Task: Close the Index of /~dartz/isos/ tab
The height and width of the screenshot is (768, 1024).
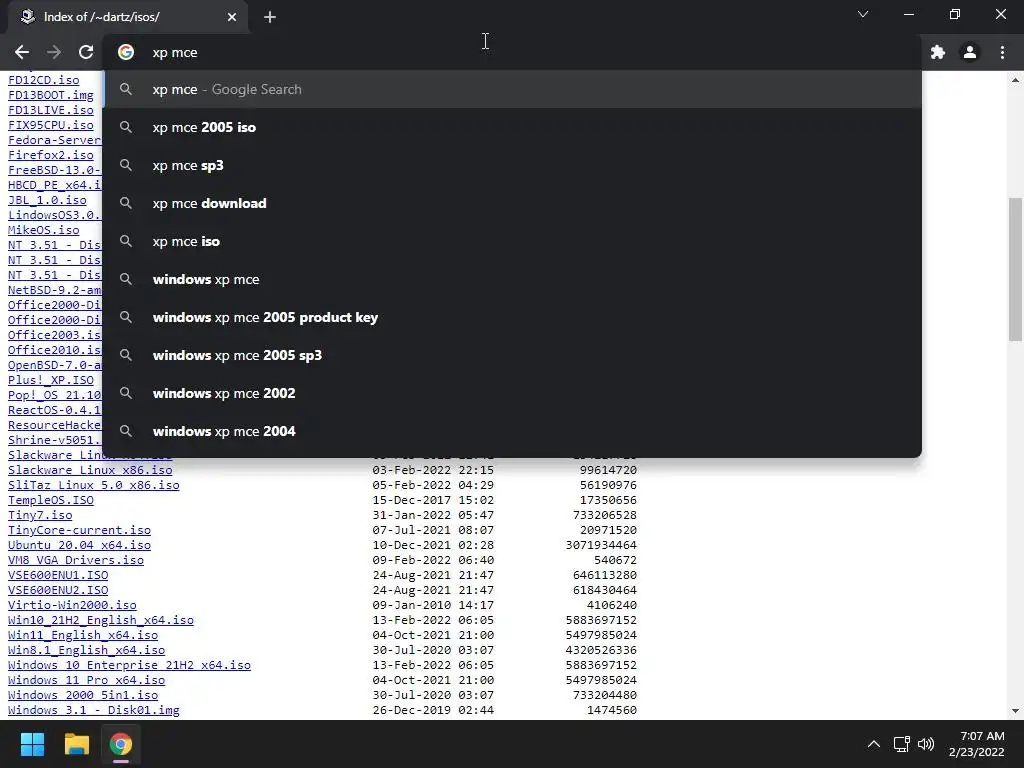Action: click(x=232, y=17)
